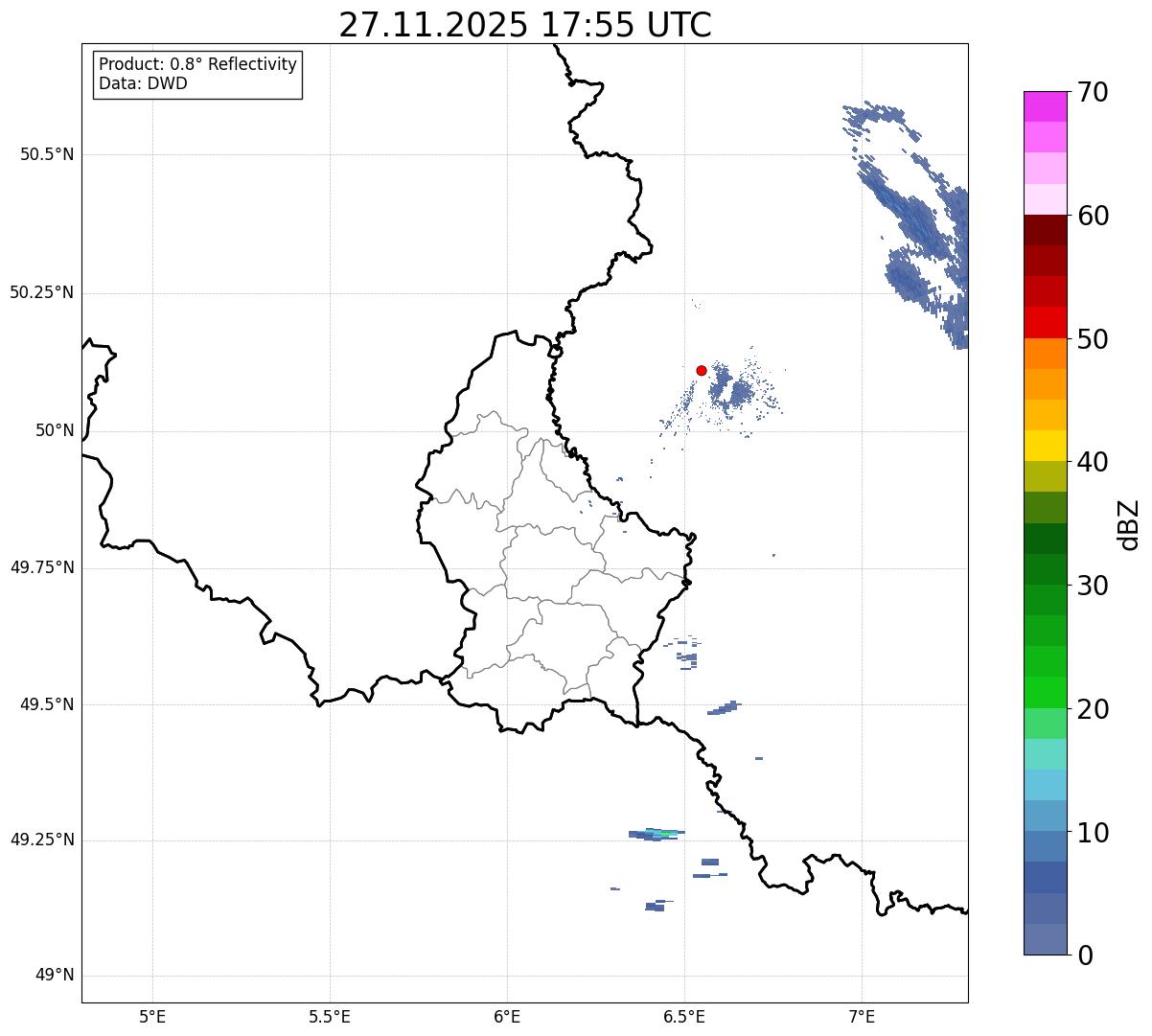Click the 6.5°E longitude label
Screen dimensions: 1152x1036
point(684,1016)
